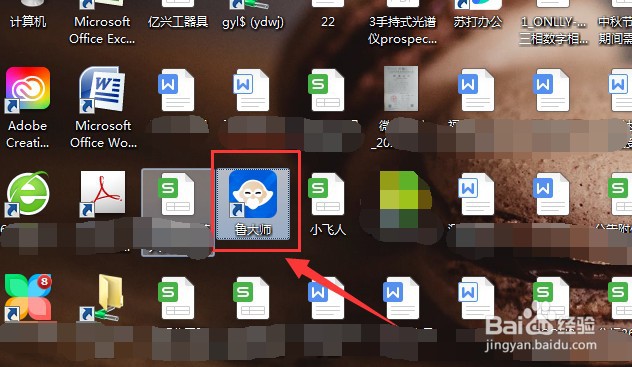Select the 鲁大师 desktop shortcut

[253, 204]
